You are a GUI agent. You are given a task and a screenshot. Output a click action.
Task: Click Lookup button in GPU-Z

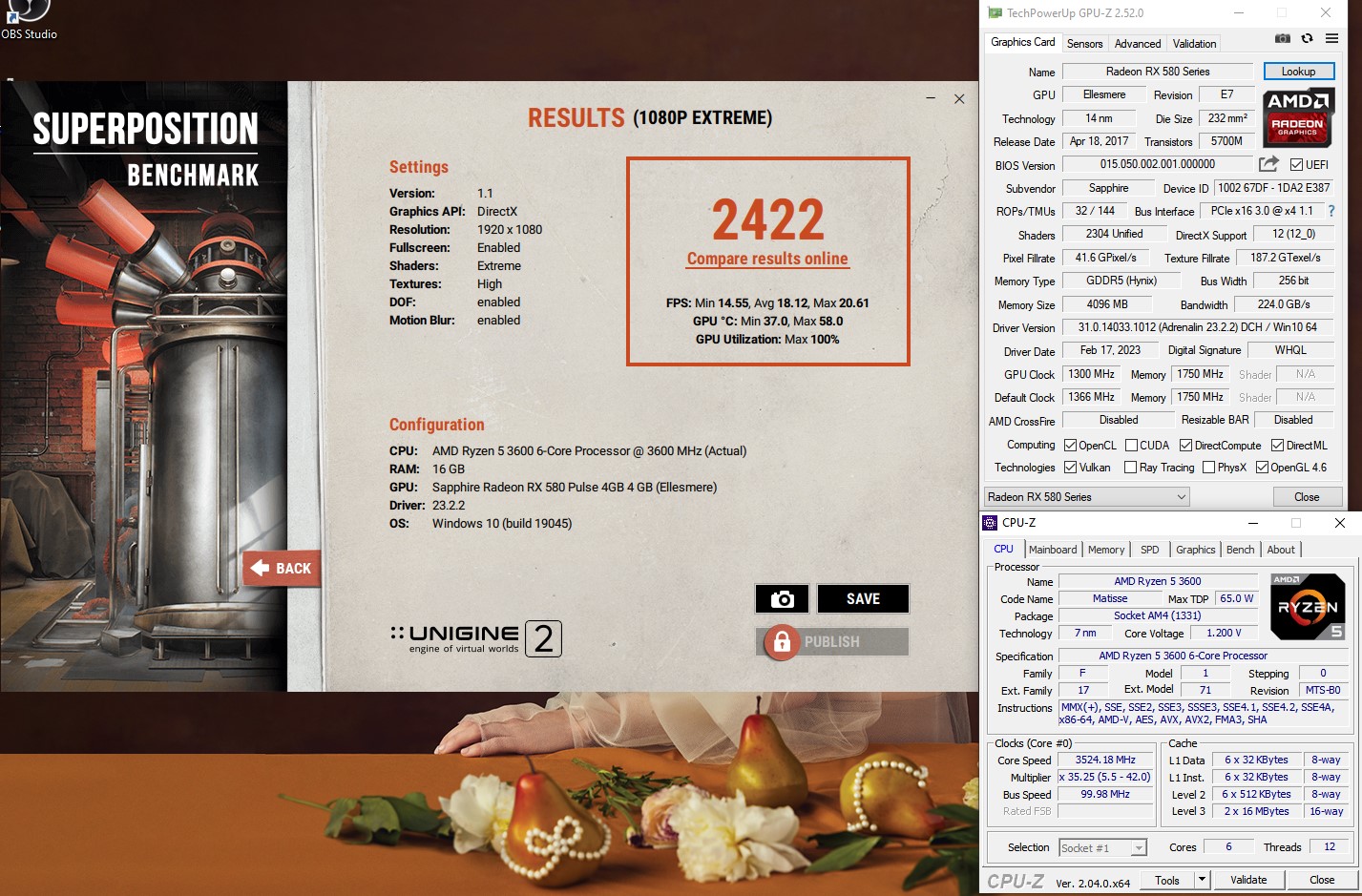point(1298,72)
